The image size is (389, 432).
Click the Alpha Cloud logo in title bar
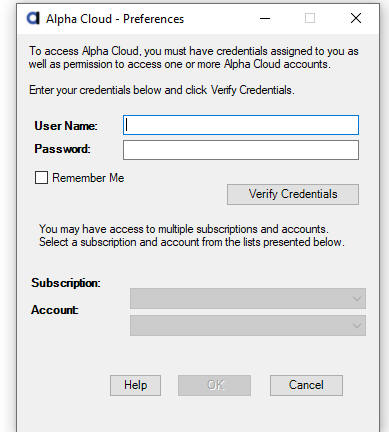click(33, 18)
